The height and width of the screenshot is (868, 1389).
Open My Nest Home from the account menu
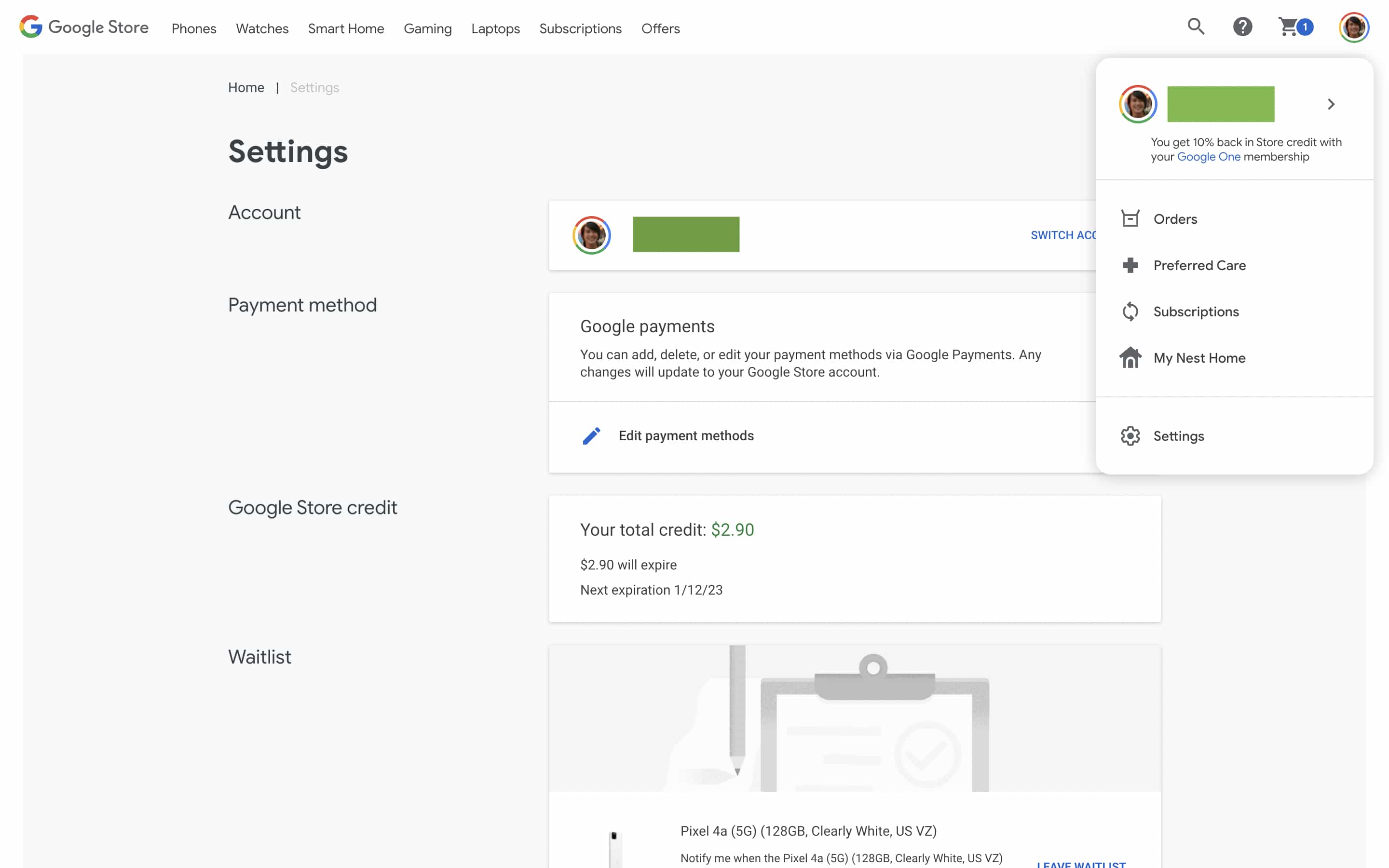click(1199, 358)
